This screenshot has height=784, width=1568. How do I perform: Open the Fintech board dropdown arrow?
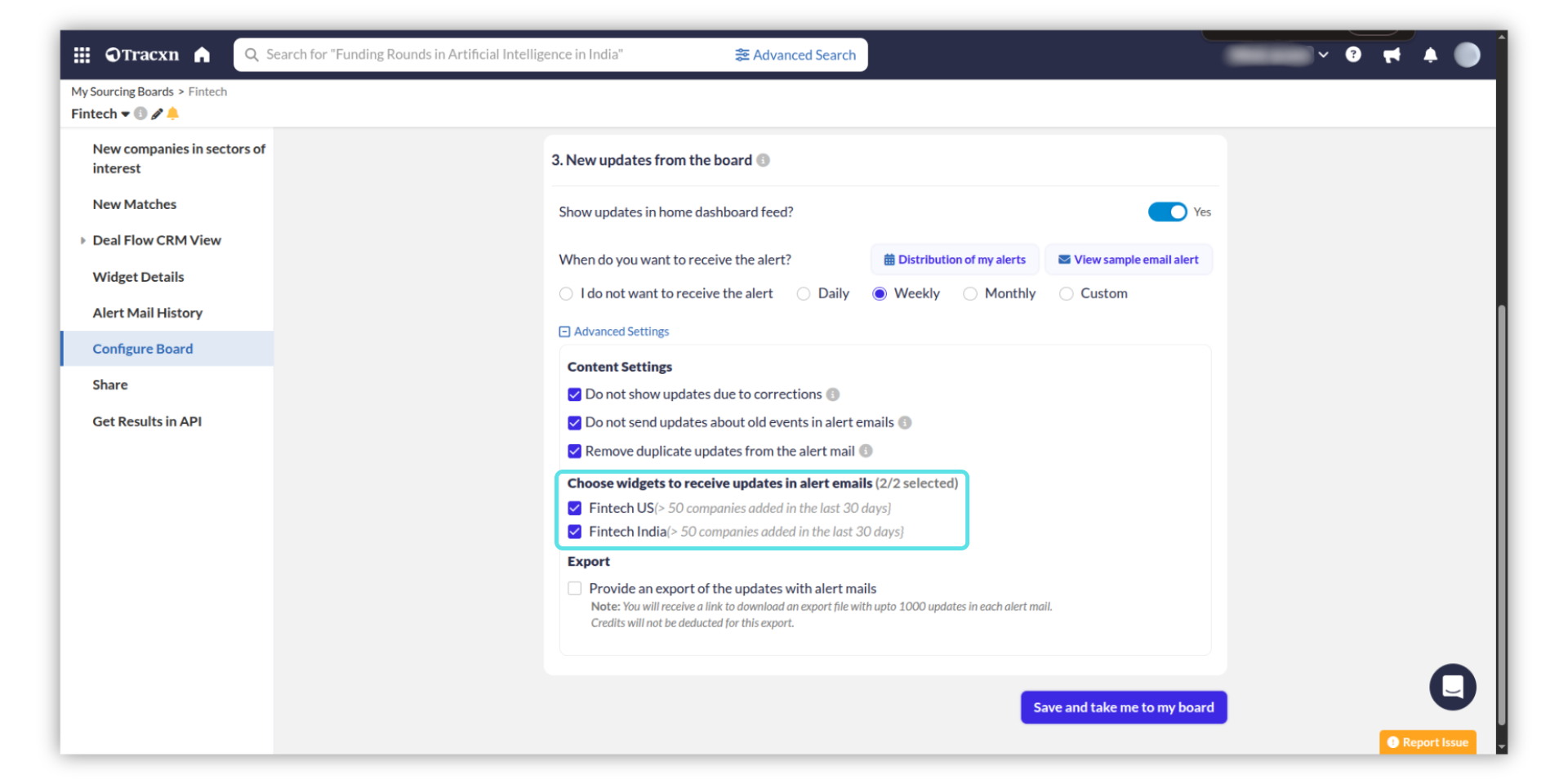tap(125, 114)
